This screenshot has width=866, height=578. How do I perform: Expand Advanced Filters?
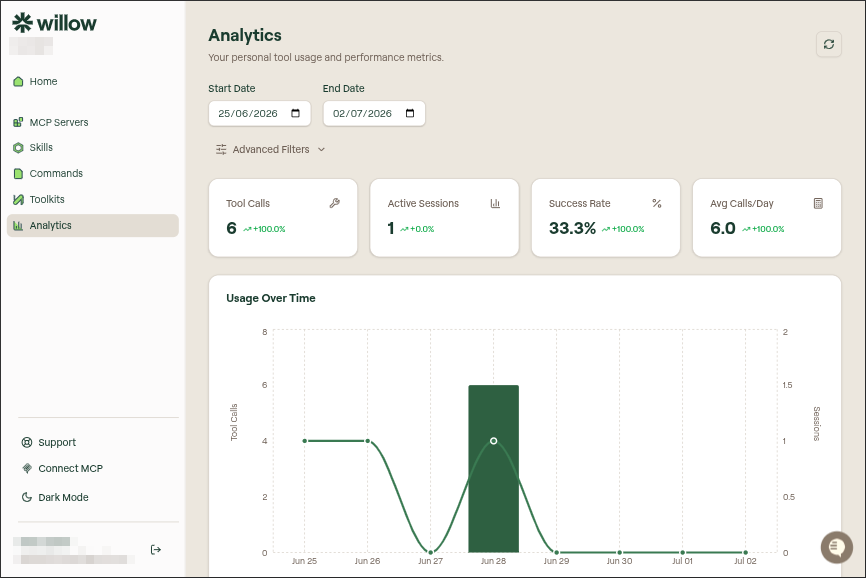[x=270, y=149]
